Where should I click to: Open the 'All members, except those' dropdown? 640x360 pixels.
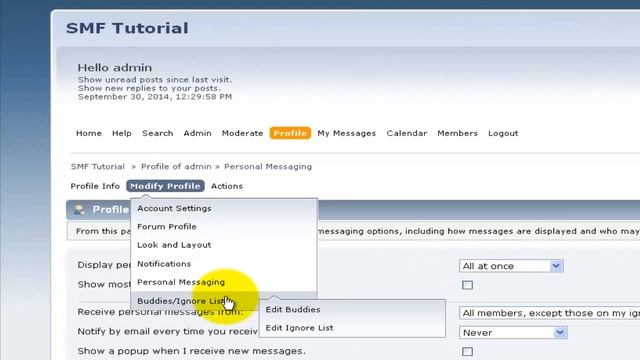pos(549,313)
